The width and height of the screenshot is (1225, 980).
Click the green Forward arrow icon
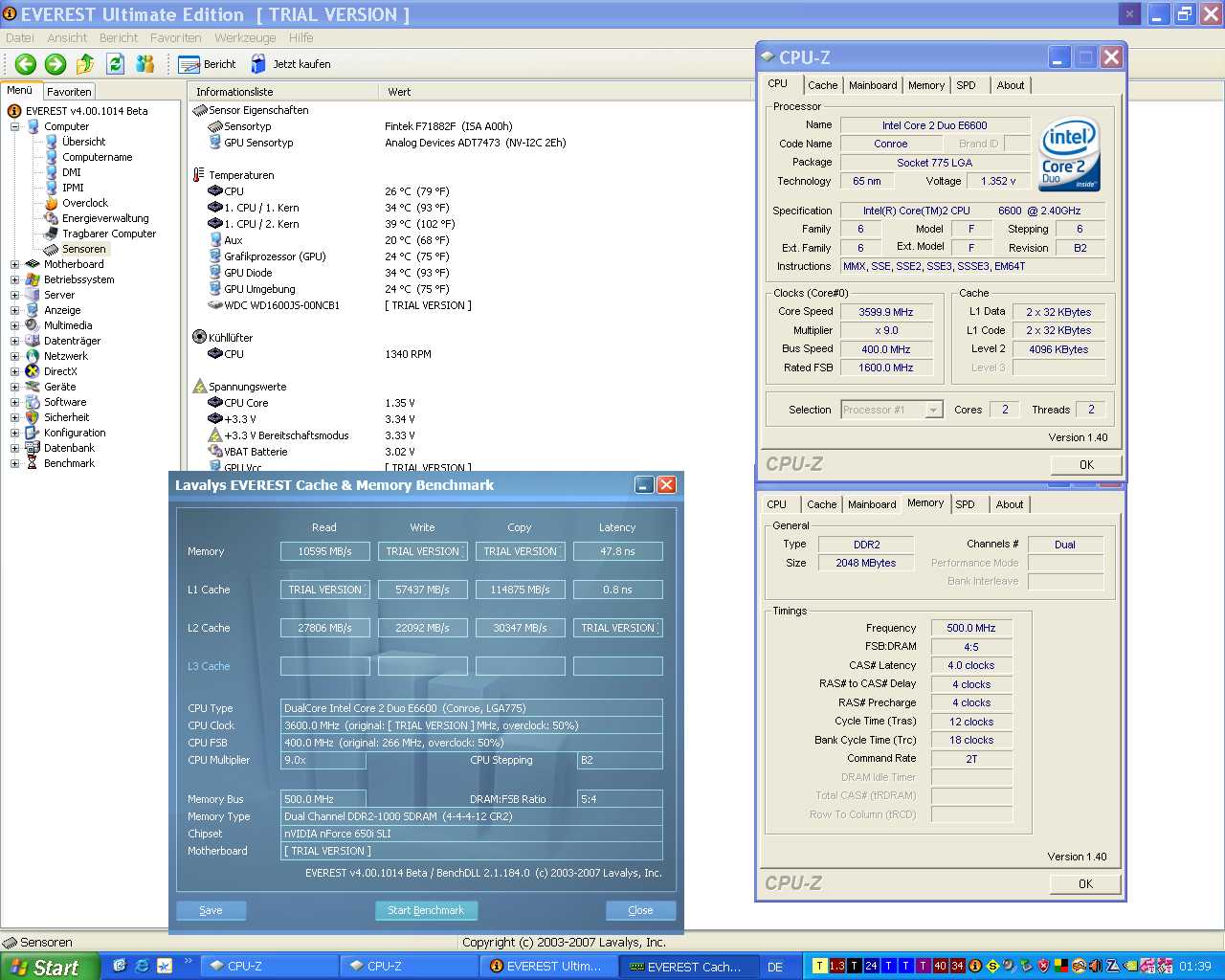click(x=56, y=64)
